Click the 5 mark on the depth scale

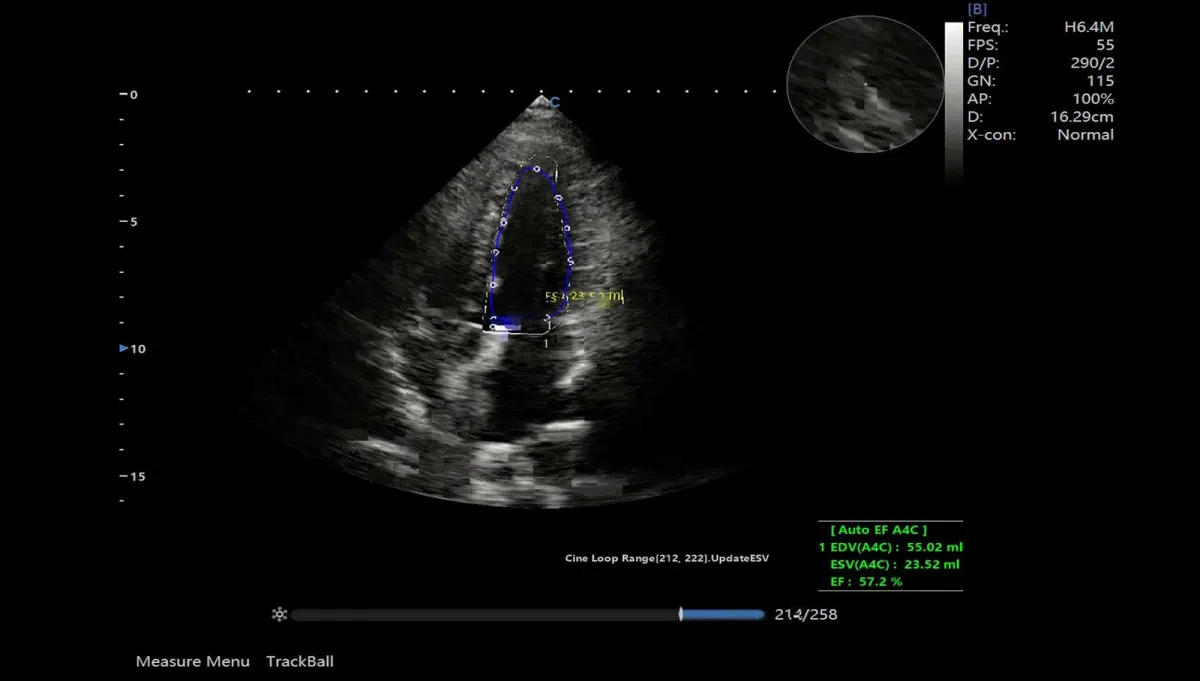(x=133, y=222)
